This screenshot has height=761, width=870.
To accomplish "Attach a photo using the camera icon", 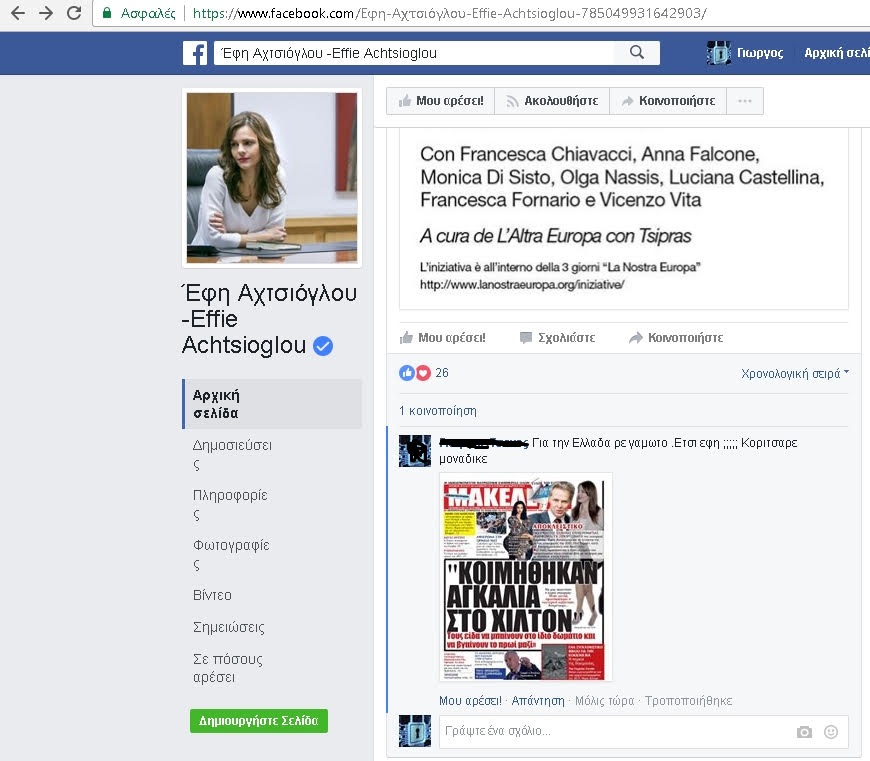I will (x=804, y=732).
